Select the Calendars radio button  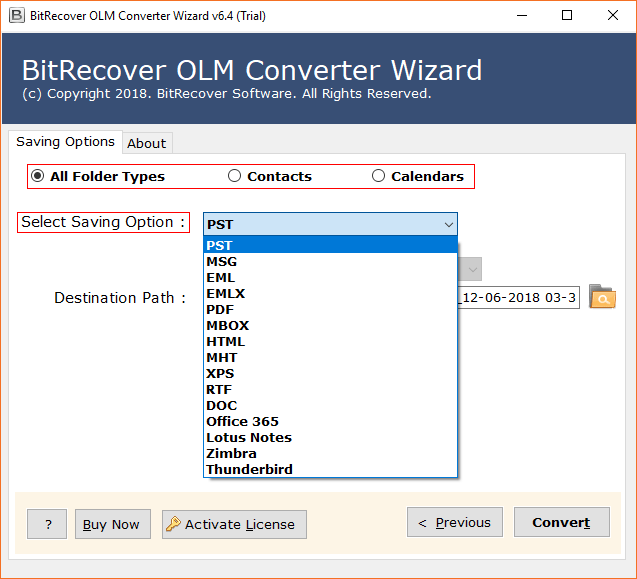tap(378, 176)
